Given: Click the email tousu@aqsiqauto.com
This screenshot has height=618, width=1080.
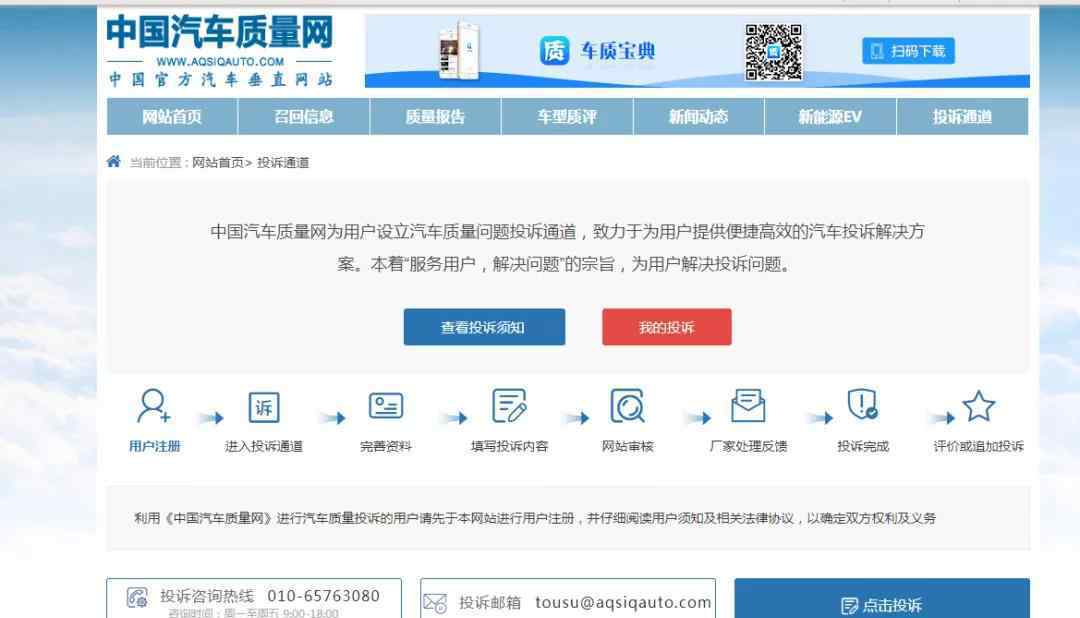Looking at the screenshot, I should coord(623,603).
